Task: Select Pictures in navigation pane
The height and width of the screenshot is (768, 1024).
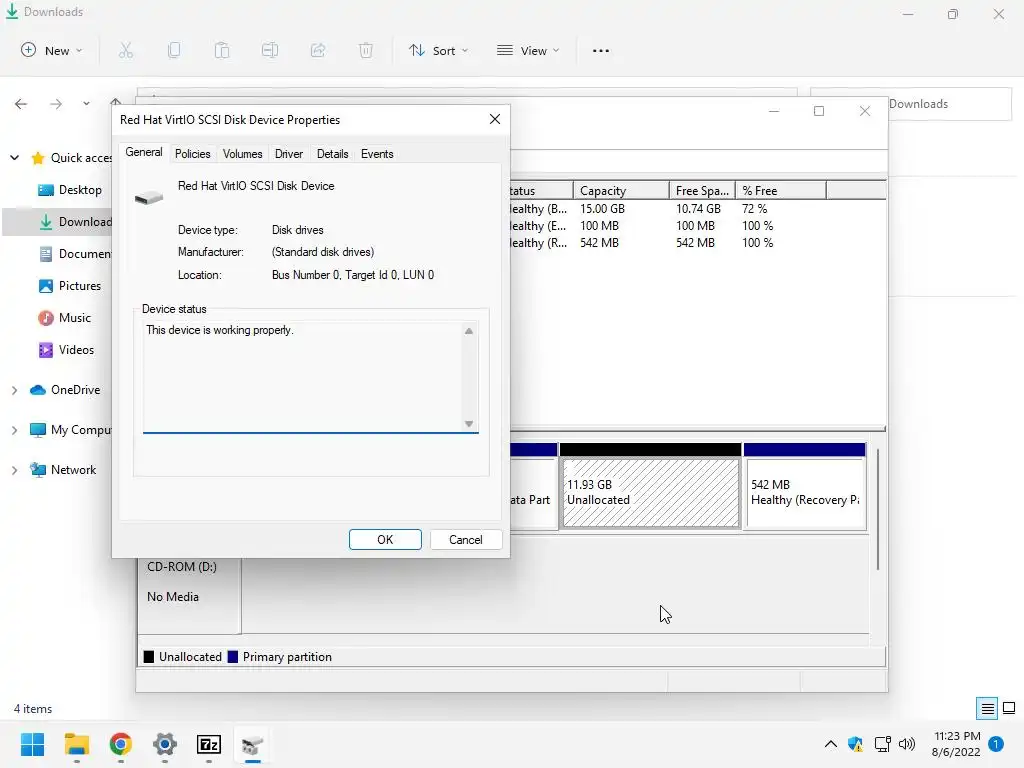Action: coord(69,286)
